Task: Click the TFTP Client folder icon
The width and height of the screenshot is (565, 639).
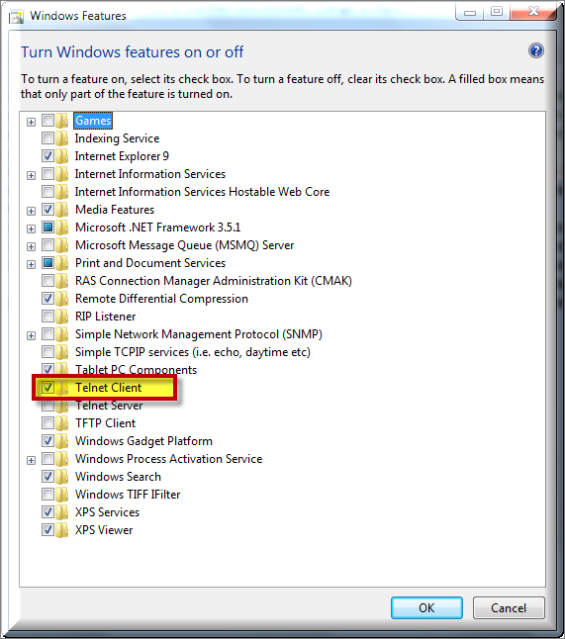Action: 62,423
